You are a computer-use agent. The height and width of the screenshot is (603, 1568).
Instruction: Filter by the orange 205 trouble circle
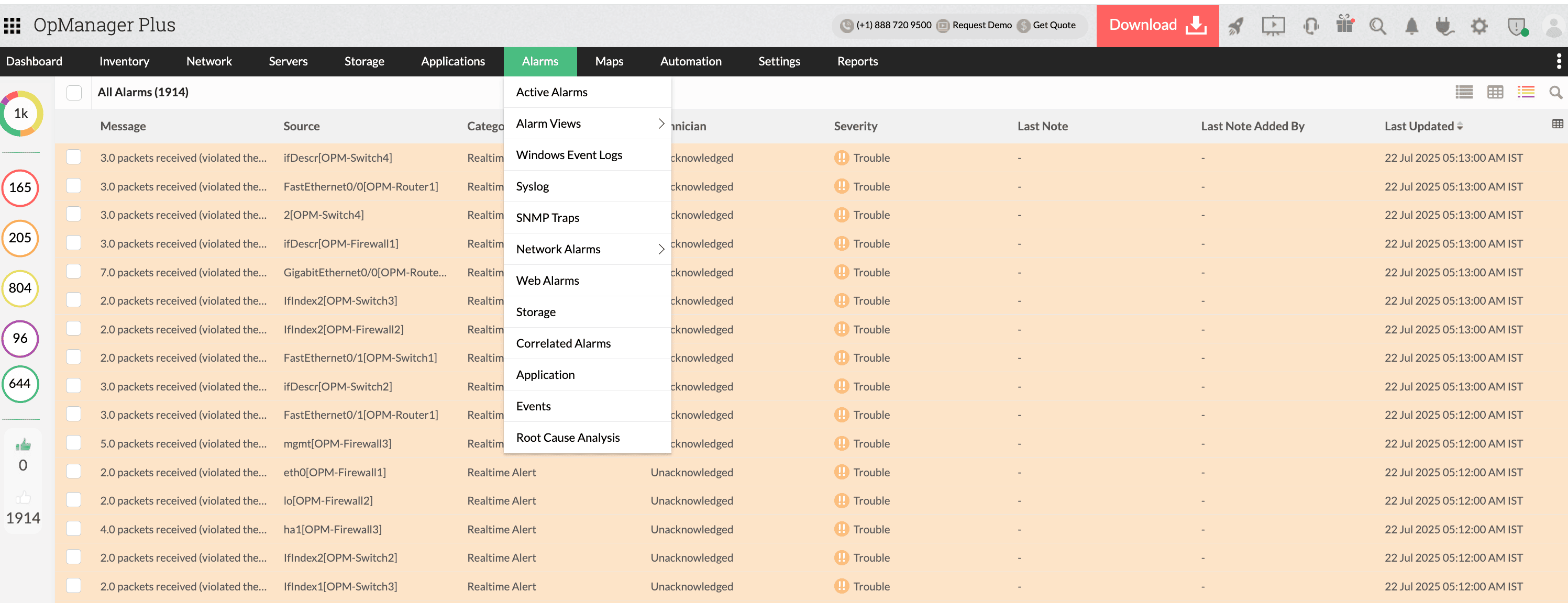tap(20, 238)
